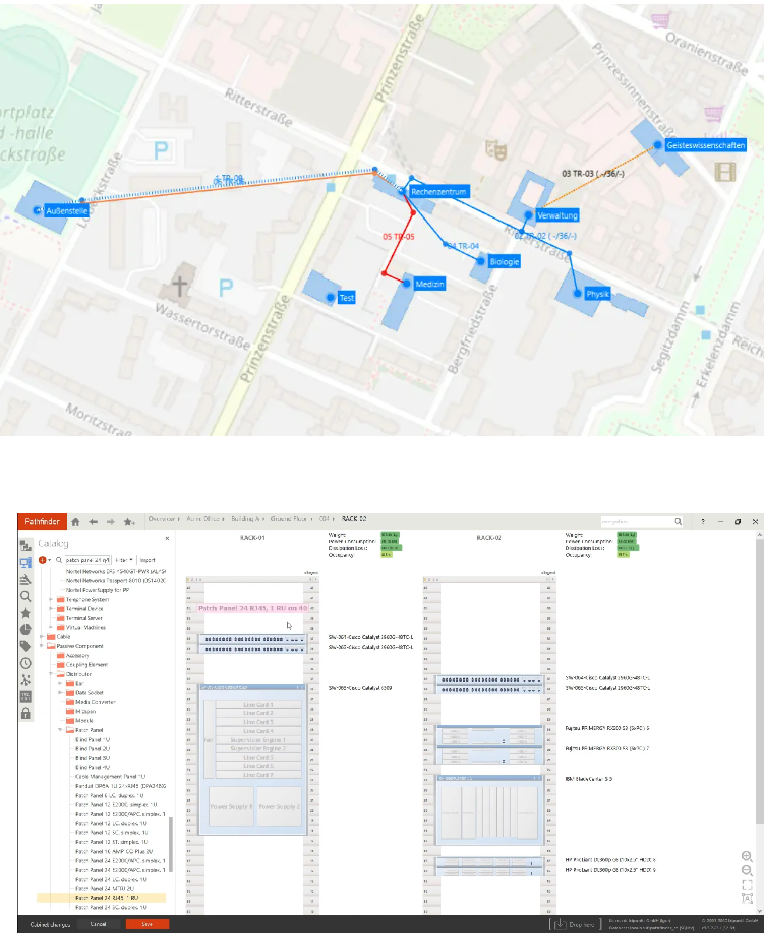
Task: Select the network topology icon in the sidebar
Action: pos(26,679)
